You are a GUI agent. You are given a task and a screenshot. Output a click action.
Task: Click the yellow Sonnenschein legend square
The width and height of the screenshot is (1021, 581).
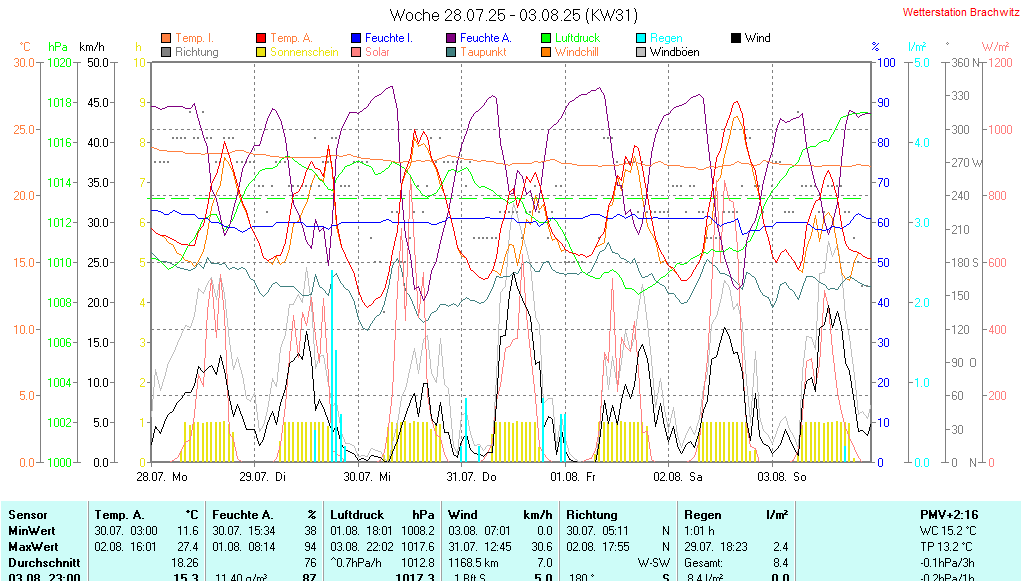pos(262,52)
